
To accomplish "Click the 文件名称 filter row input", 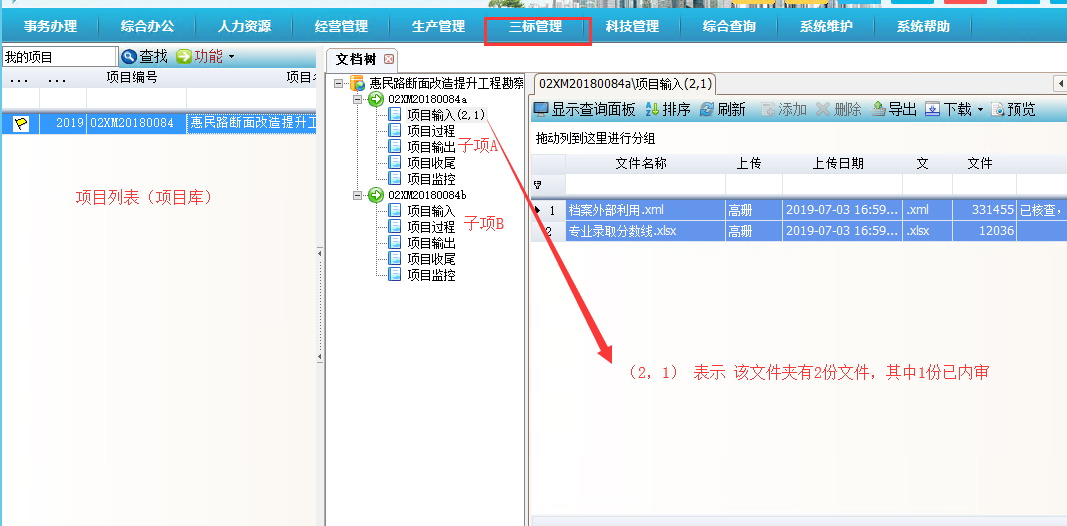I will click(645, 184).
